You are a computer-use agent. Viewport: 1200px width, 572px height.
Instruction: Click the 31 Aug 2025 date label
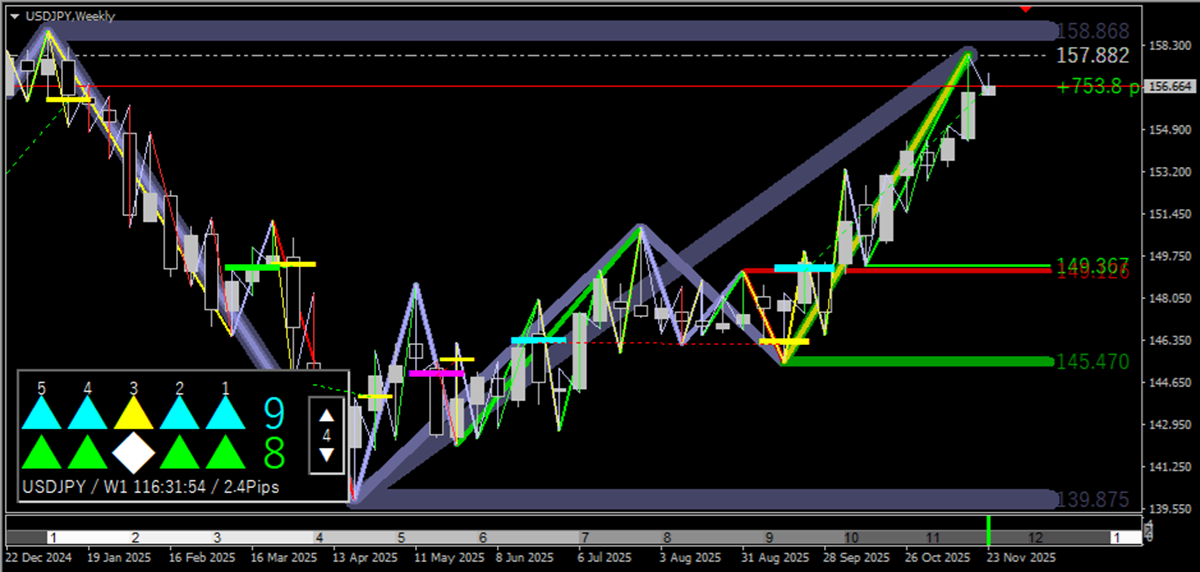coord(776,556)
